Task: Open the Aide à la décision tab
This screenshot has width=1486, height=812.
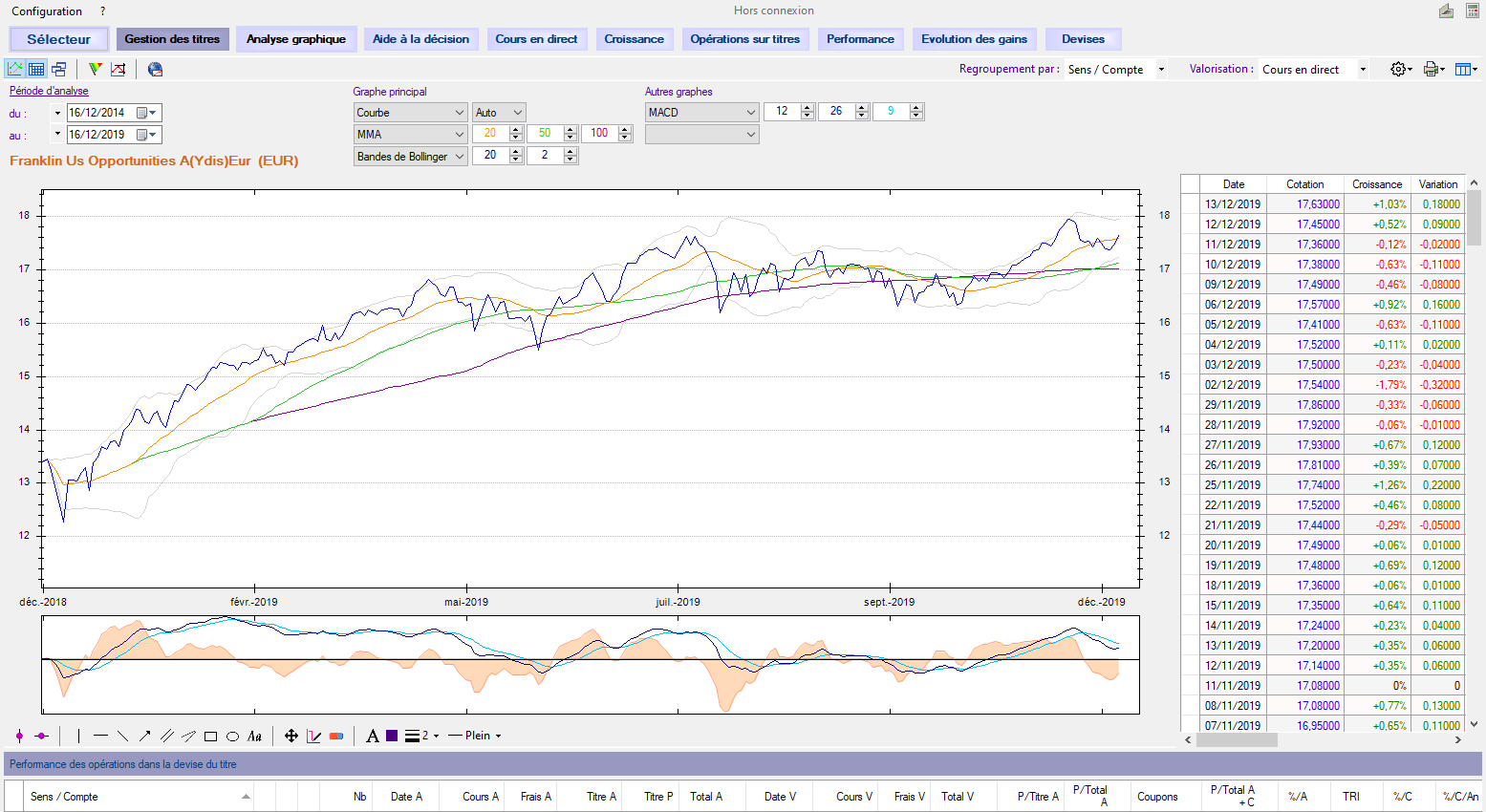Action: pos(420,39)
